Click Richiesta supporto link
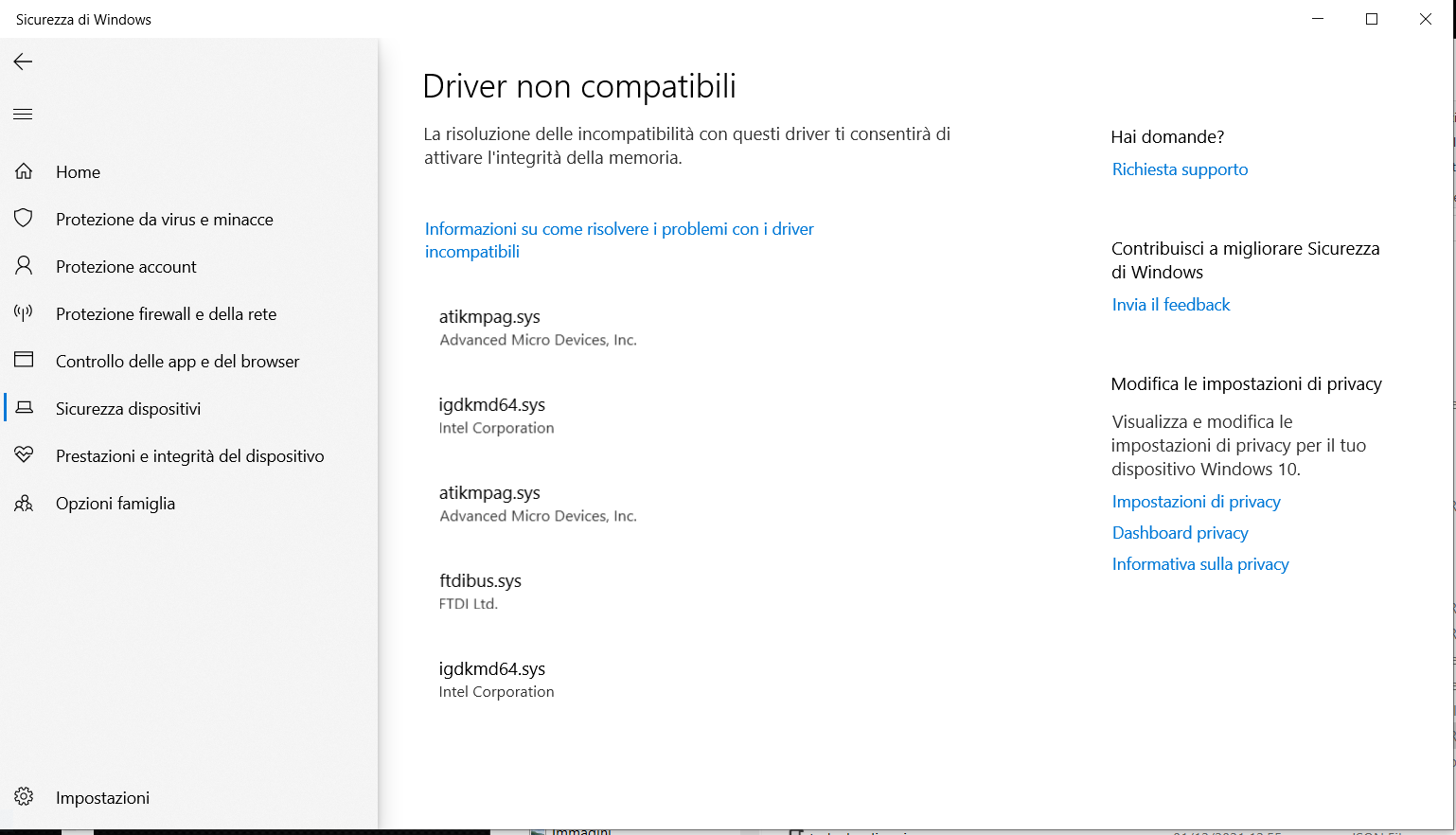This screenshot has width=1456, height=835. point(1180,169)
